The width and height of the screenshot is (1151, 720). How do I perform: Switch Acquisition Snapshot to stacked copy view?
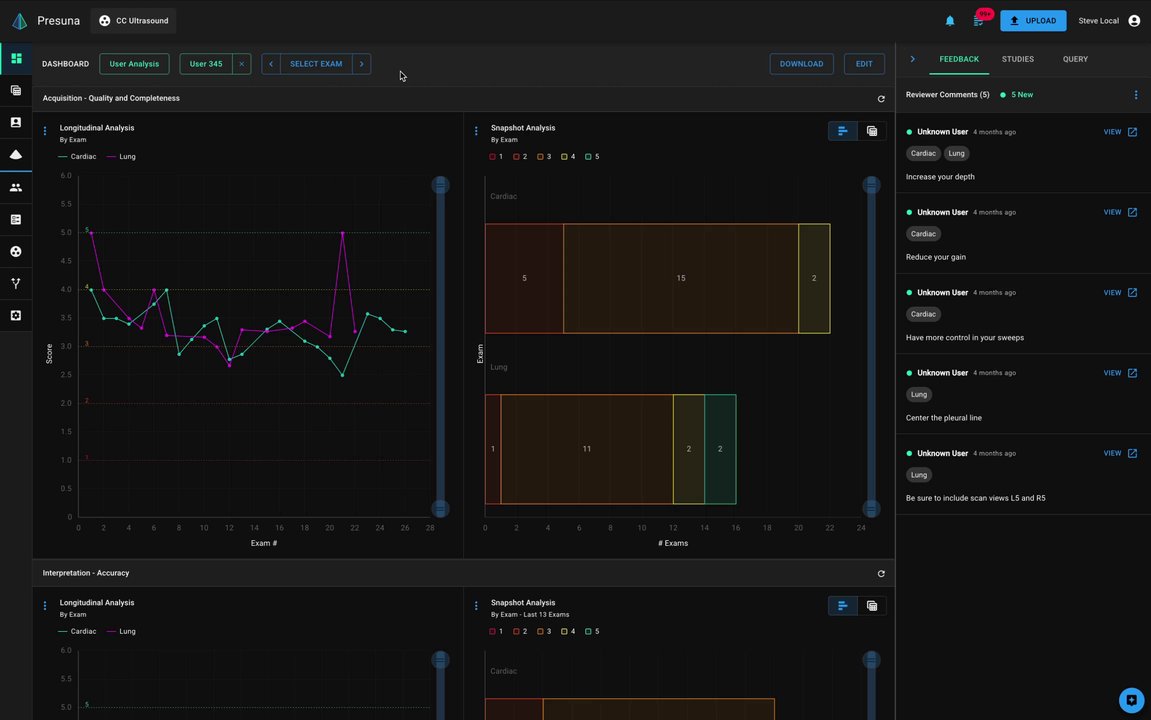[x=872, y=131]
